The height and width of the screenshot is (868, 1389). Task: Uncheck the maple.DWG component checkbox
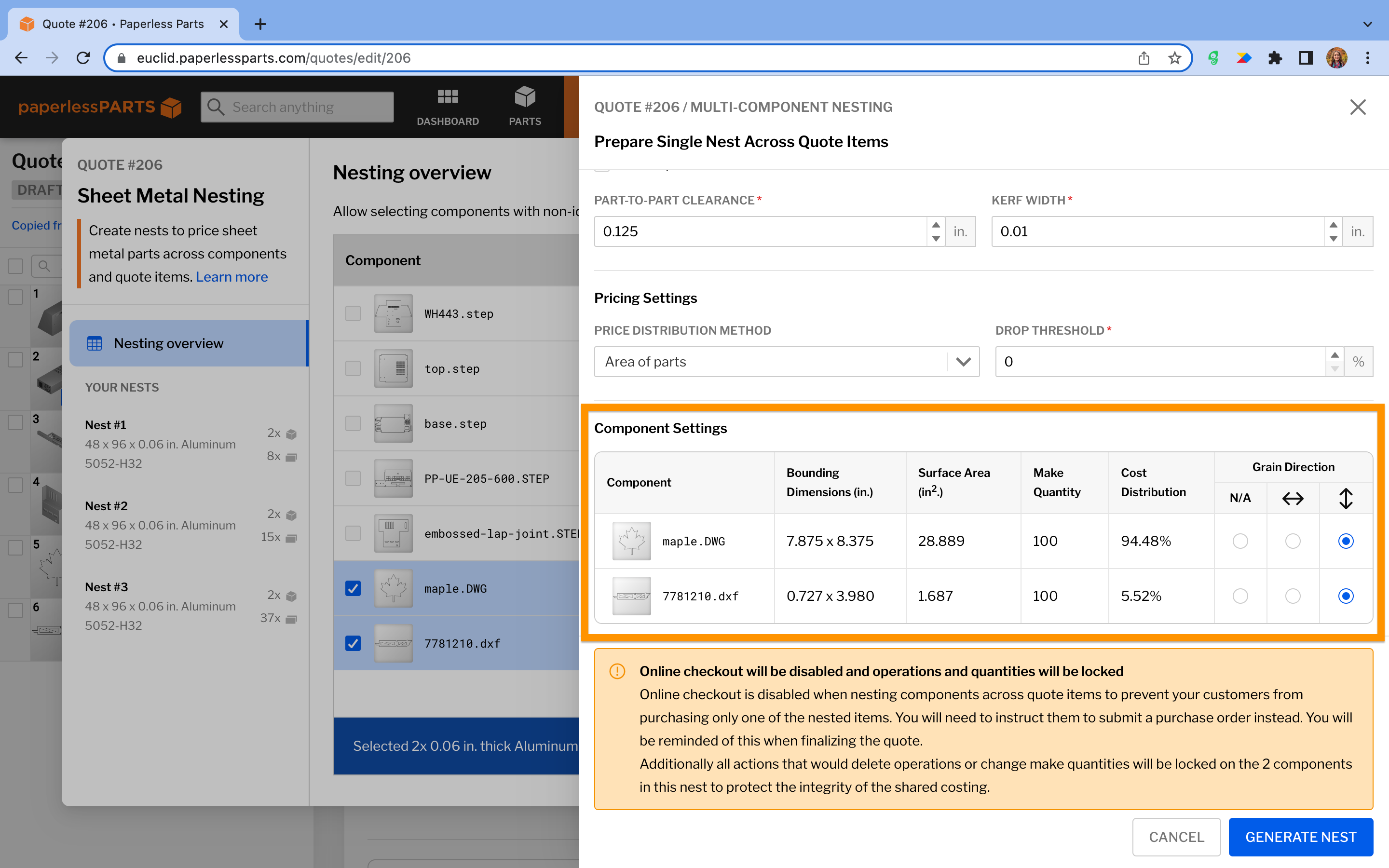pyautogui.click(x=353, y=588)
